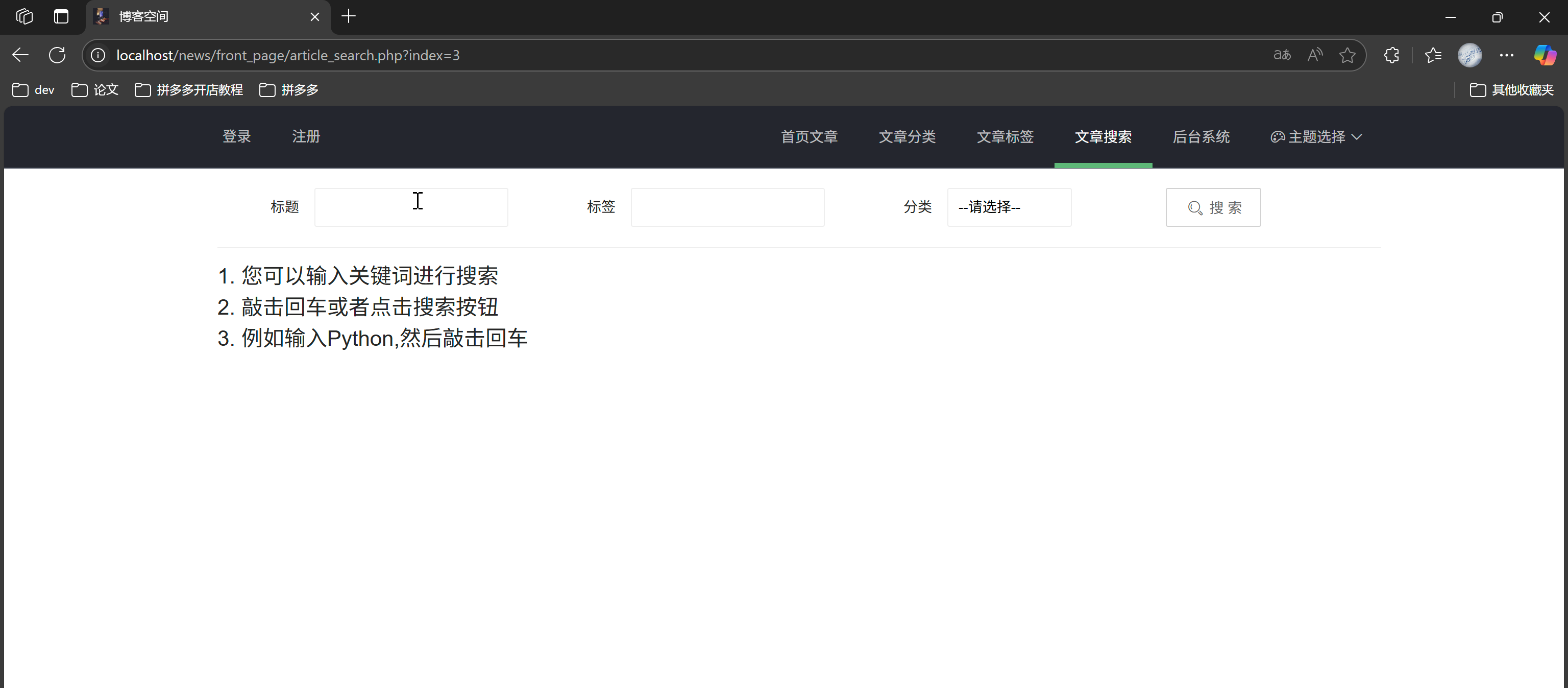Open the 论文 bookmarks folder

click(95, 90)
